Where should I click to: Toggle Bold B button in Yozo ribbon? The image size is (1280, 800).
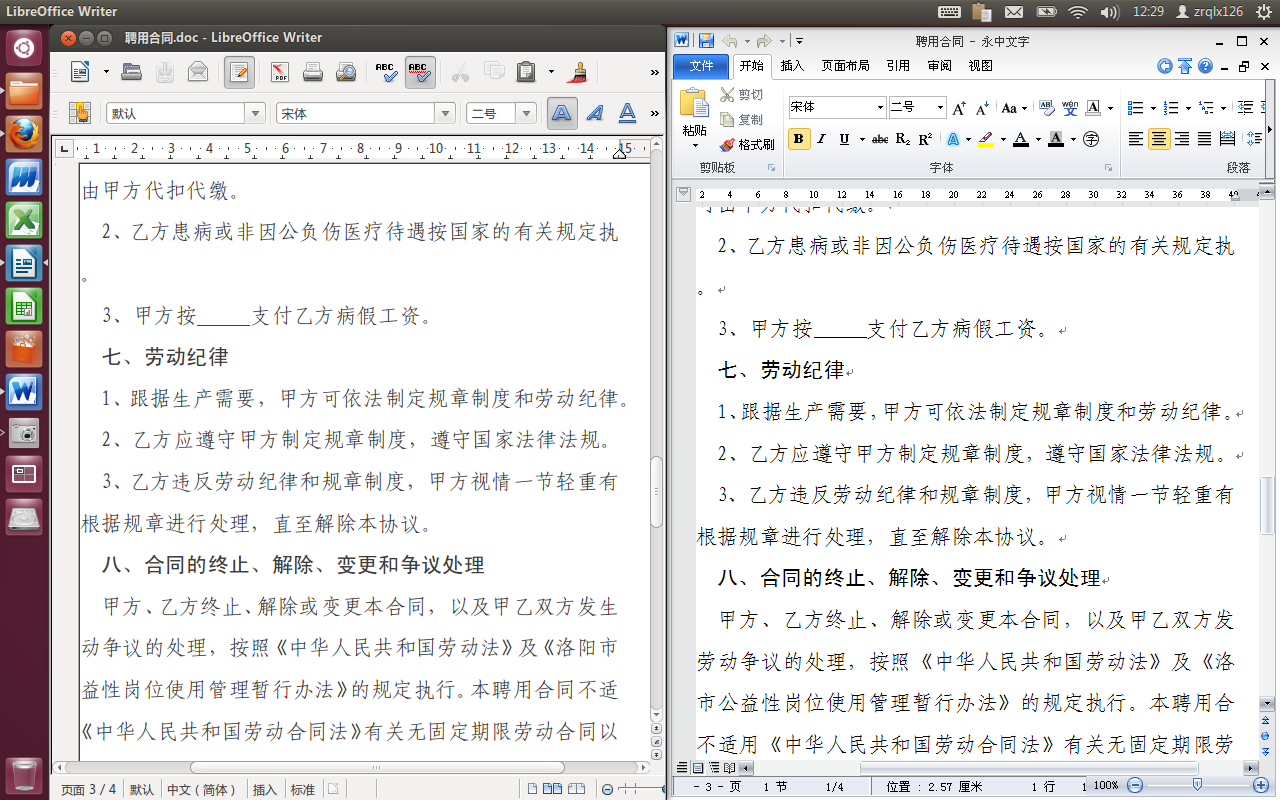click(x=799, y=139)
